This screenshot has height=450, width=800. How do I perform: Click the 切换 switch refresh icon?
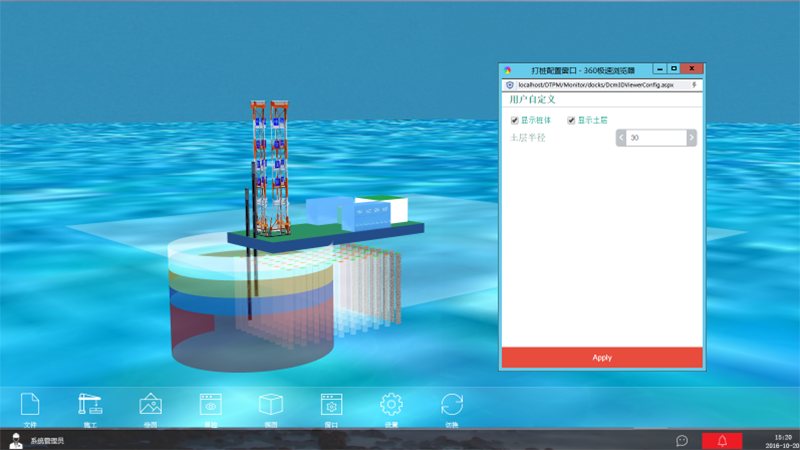coord(452,404)
